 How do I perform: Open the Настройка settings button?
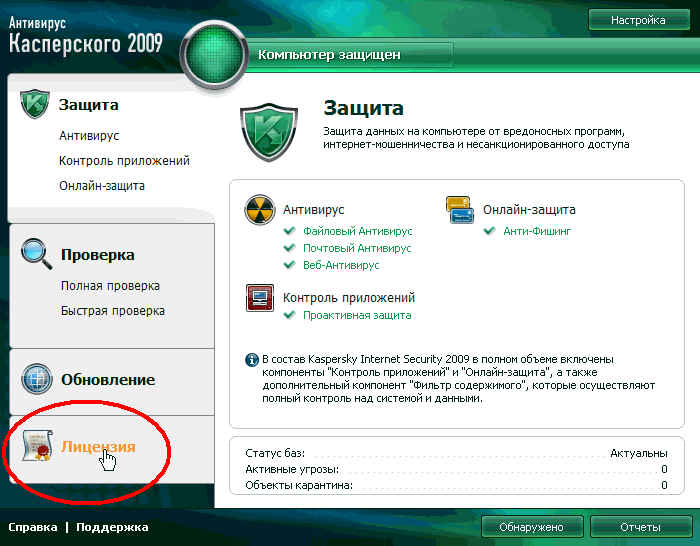tap(639, 20)
